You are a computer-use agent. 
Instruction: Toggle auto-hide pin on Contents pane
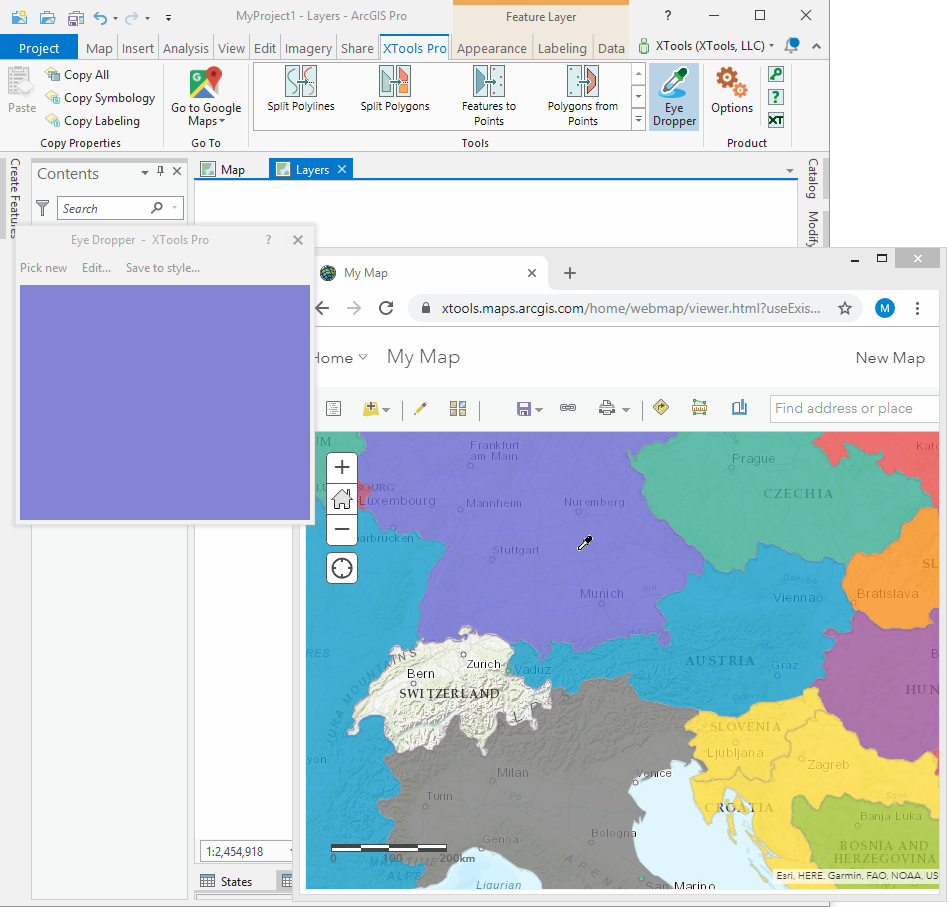161,172
